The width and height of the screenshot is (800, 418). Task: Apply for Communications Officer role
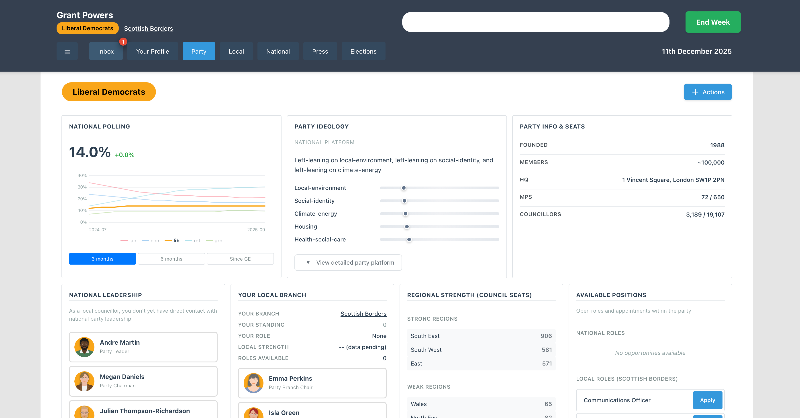[708, 400]
